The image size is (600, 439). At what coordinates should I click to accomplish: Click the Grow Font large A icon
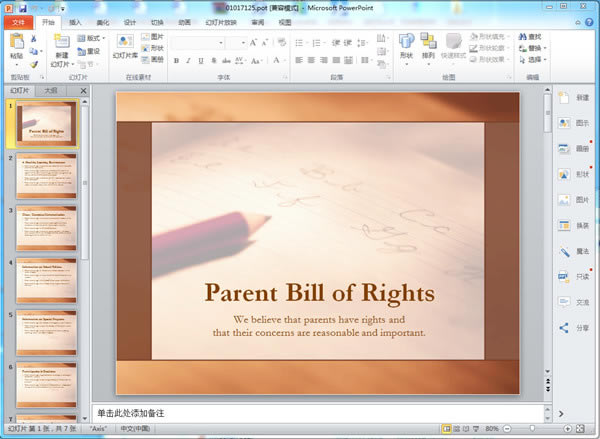click(x=253, y=42)
